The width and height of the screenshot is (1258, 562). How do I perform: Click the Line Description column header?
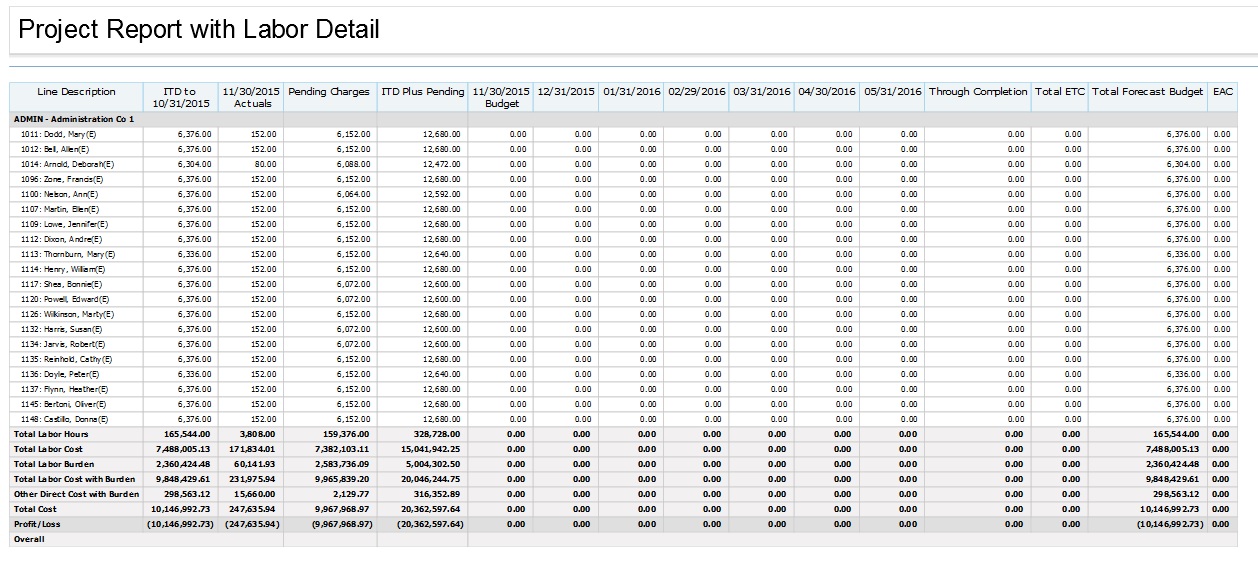[76, 92]
